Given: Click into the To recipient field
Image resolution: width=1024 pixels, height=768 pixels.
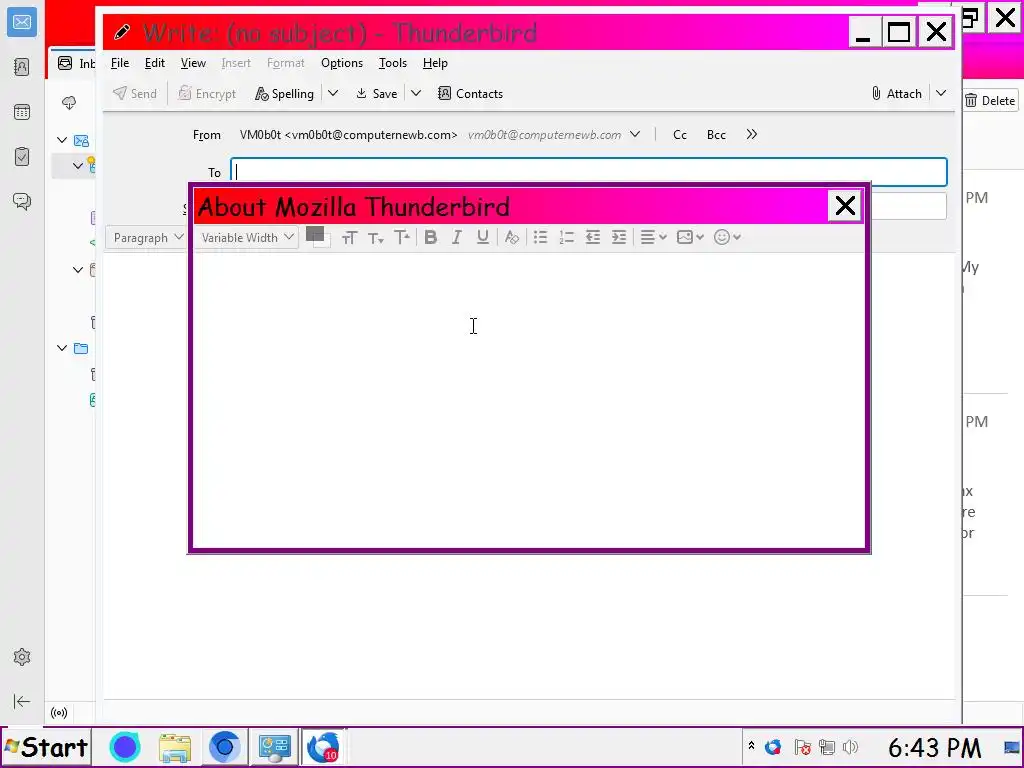Looking at the screenshot, I should pyautogui.click(x=588, y=172).
